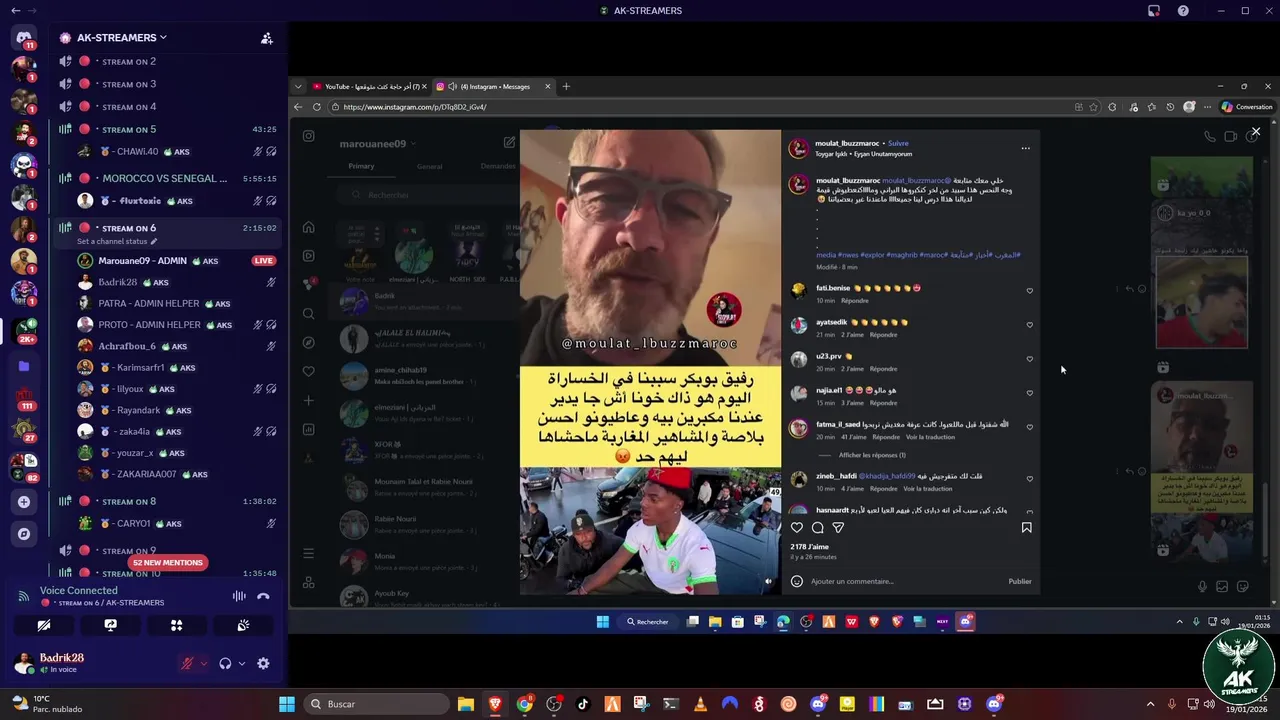Expand microphone input options arrow
The height and width of the screenshot is (720, 1280).
(x=203, y=663)
